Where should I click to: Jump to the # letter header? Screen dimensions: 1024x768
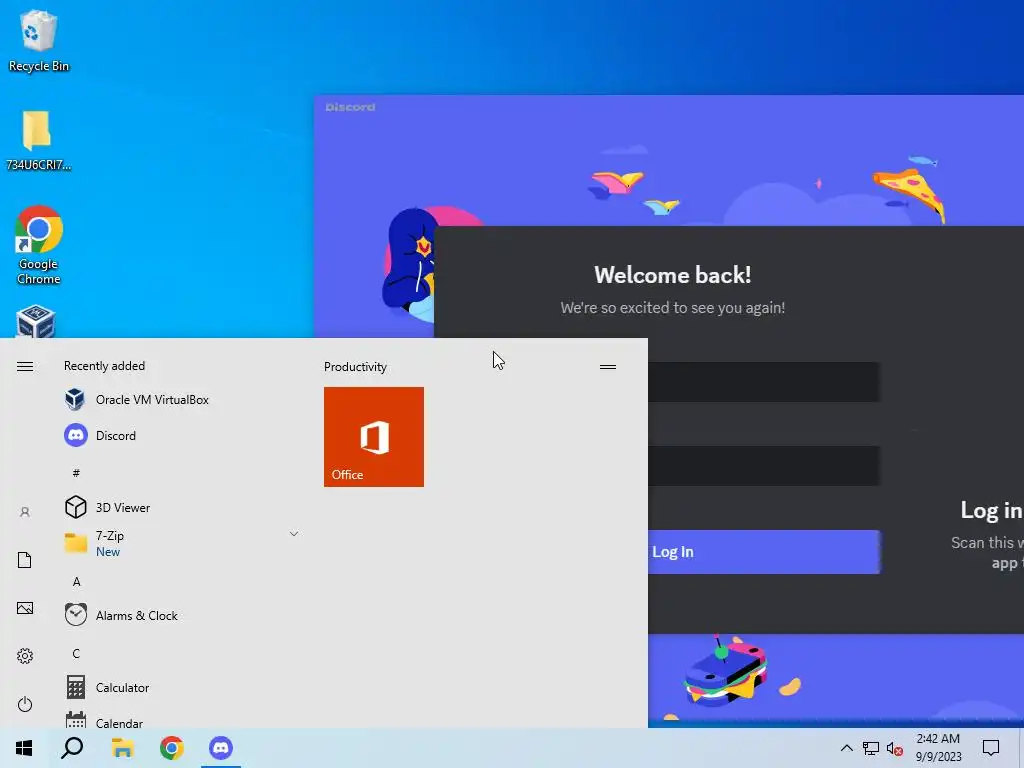click(76, 473)
